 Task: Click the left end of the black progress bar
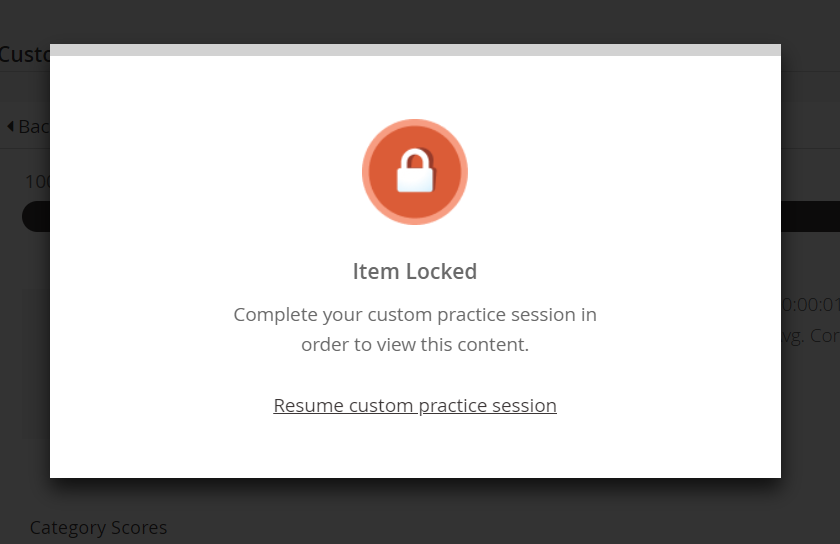(35, 216)
